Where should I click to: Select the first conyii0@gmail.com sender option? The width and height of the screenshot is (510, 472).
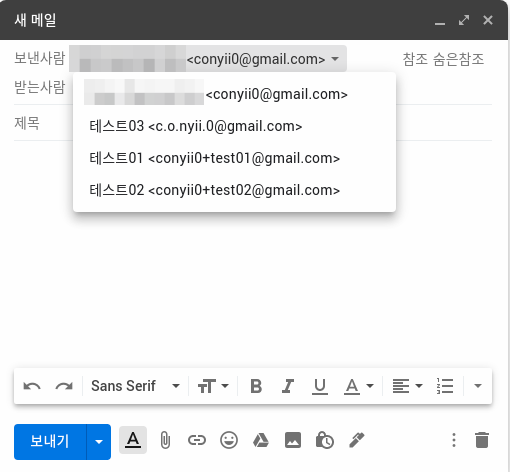tap(234, 94)
